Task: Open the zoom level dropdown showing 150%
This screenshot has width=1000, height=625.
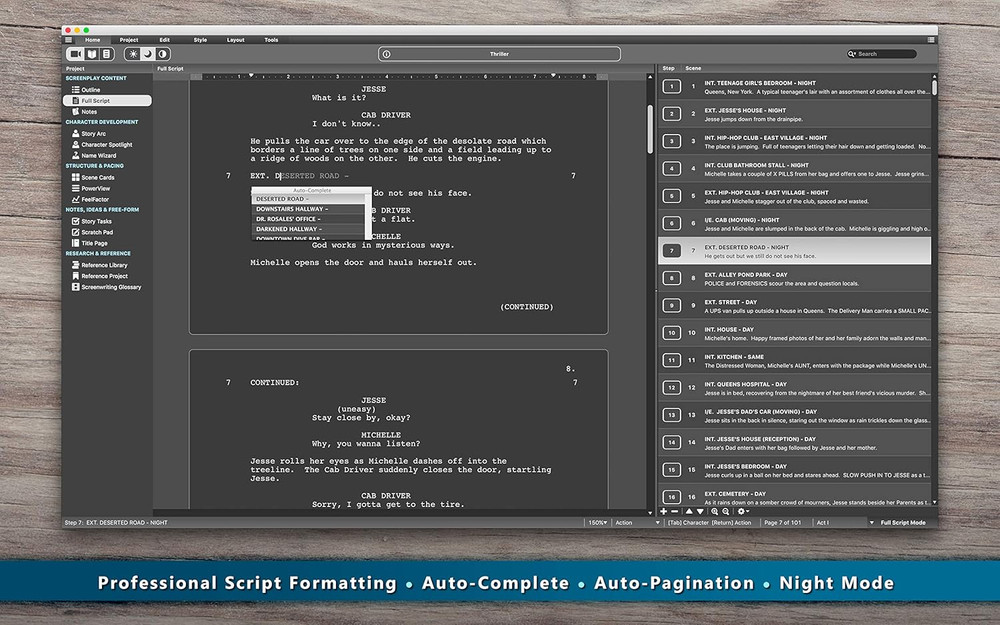Action: coord(596,522)
